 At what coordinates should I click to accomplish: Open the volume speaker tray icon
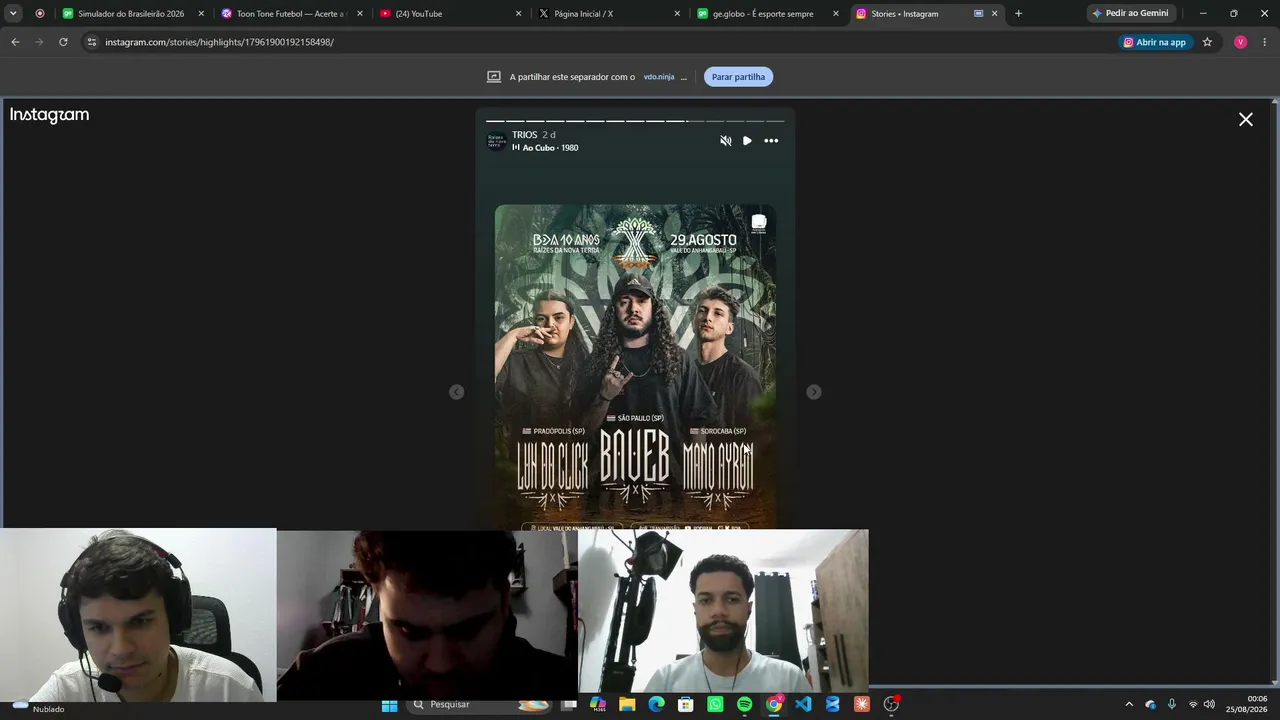pos(1210,705)
